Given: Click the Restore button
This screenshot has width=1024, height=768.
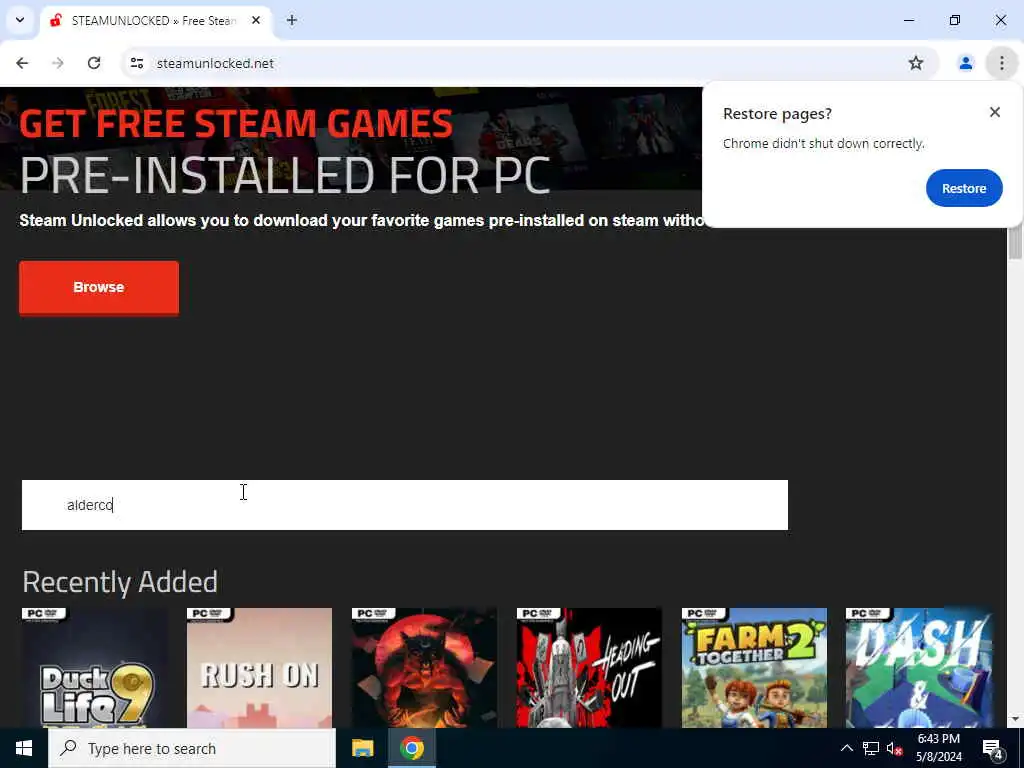Looking at the screenshot, I should [x=964, y=188].
